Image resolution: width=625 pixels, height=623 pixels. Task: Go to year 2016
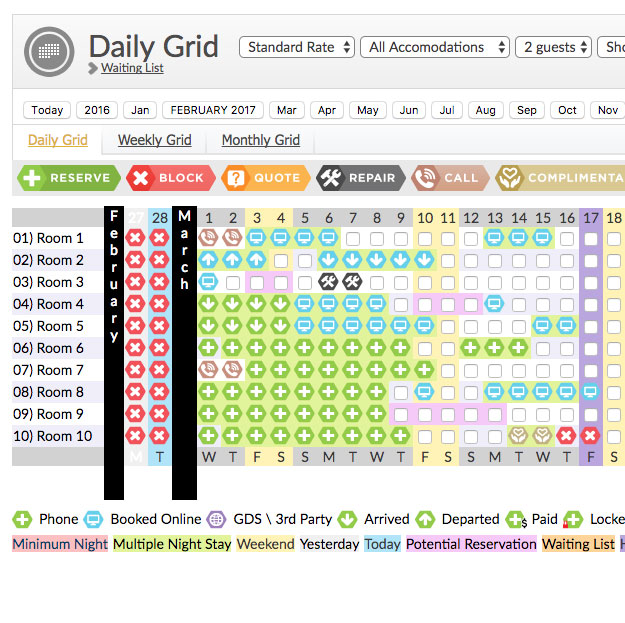coord(97,110)
